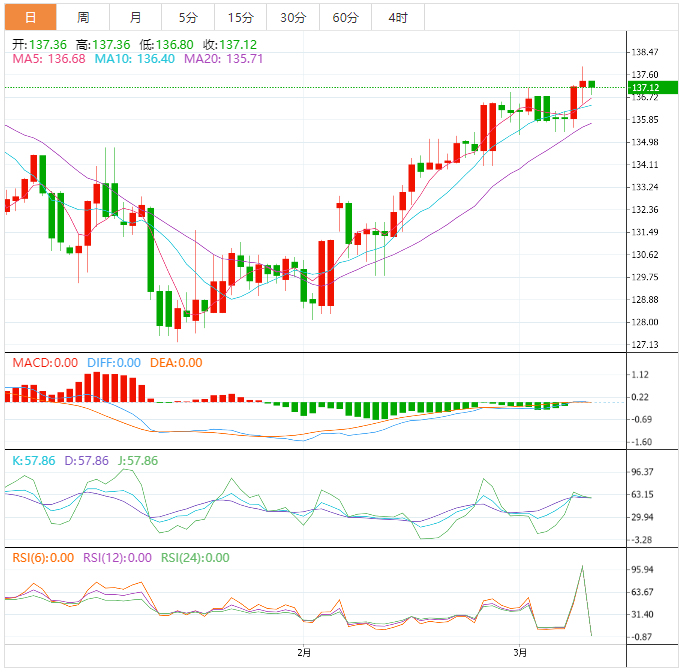Click the 134.11 price axis label
Image resolution: width=685 pixels, height=671 pixels.
coord(645,165)
